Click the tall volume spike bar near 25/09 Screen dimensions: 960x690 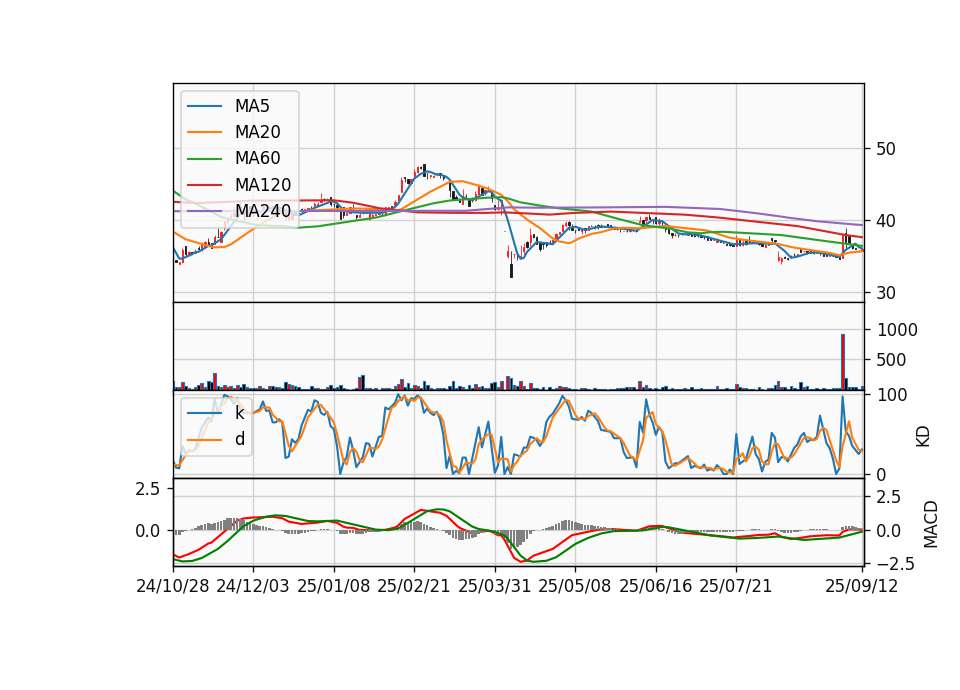(843, 362)
